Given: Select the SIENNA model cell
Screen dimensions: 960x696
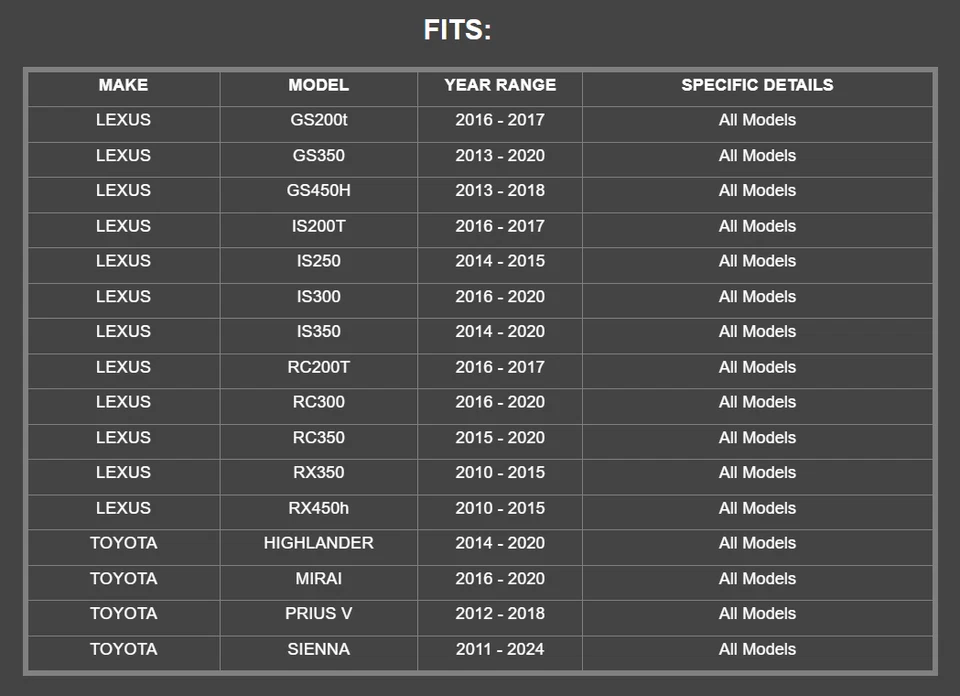Looking at the screenshot, I should (x=318, y=649).
